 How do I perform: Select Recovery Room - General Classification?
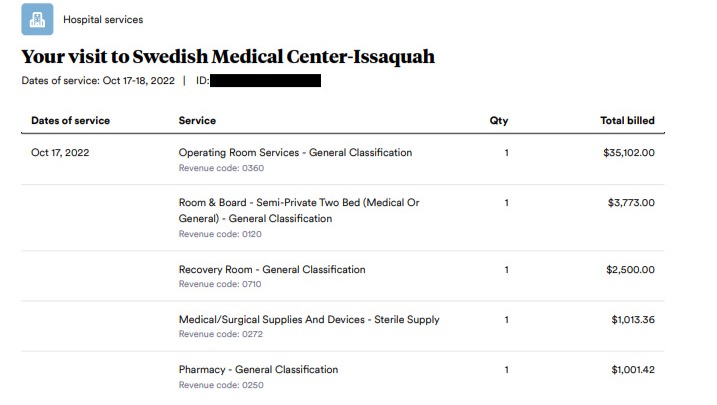coord(272,270)
